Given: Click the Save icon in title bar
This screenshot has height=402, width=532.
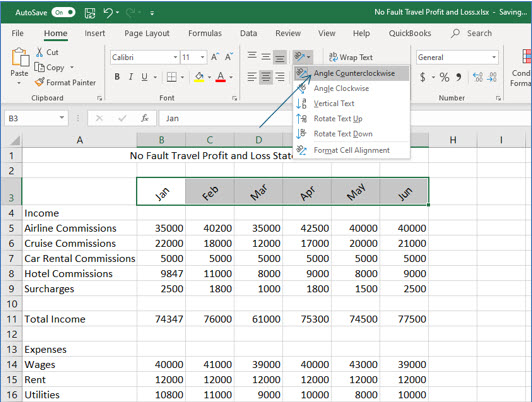Looking at the screenshot, I should [90, 13].
